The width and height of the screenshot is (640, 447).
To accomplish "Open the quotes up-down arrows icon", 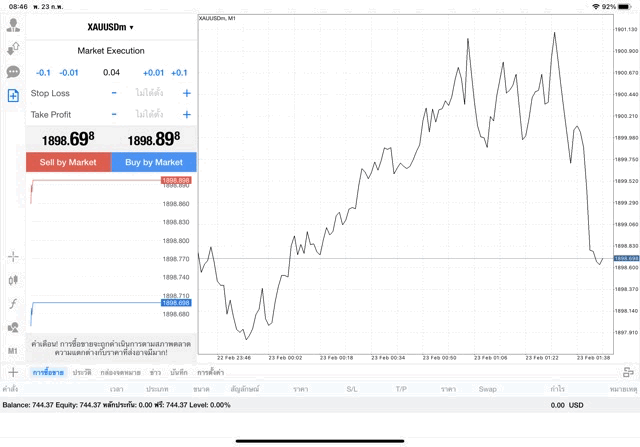I will [13, 48].
